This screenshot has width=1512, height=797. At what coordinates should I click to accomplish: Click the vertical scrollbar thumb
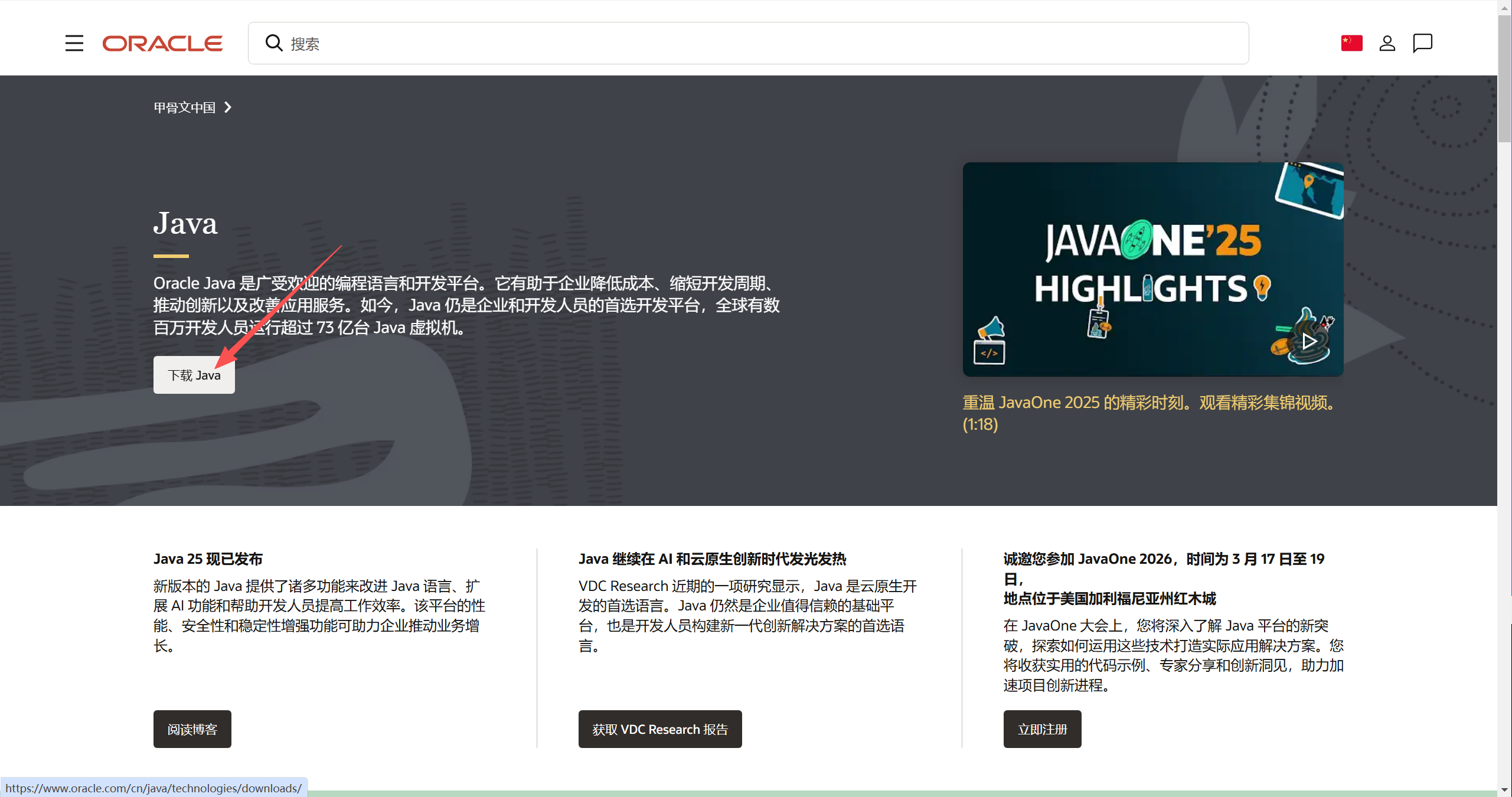tap(1504, 80)
